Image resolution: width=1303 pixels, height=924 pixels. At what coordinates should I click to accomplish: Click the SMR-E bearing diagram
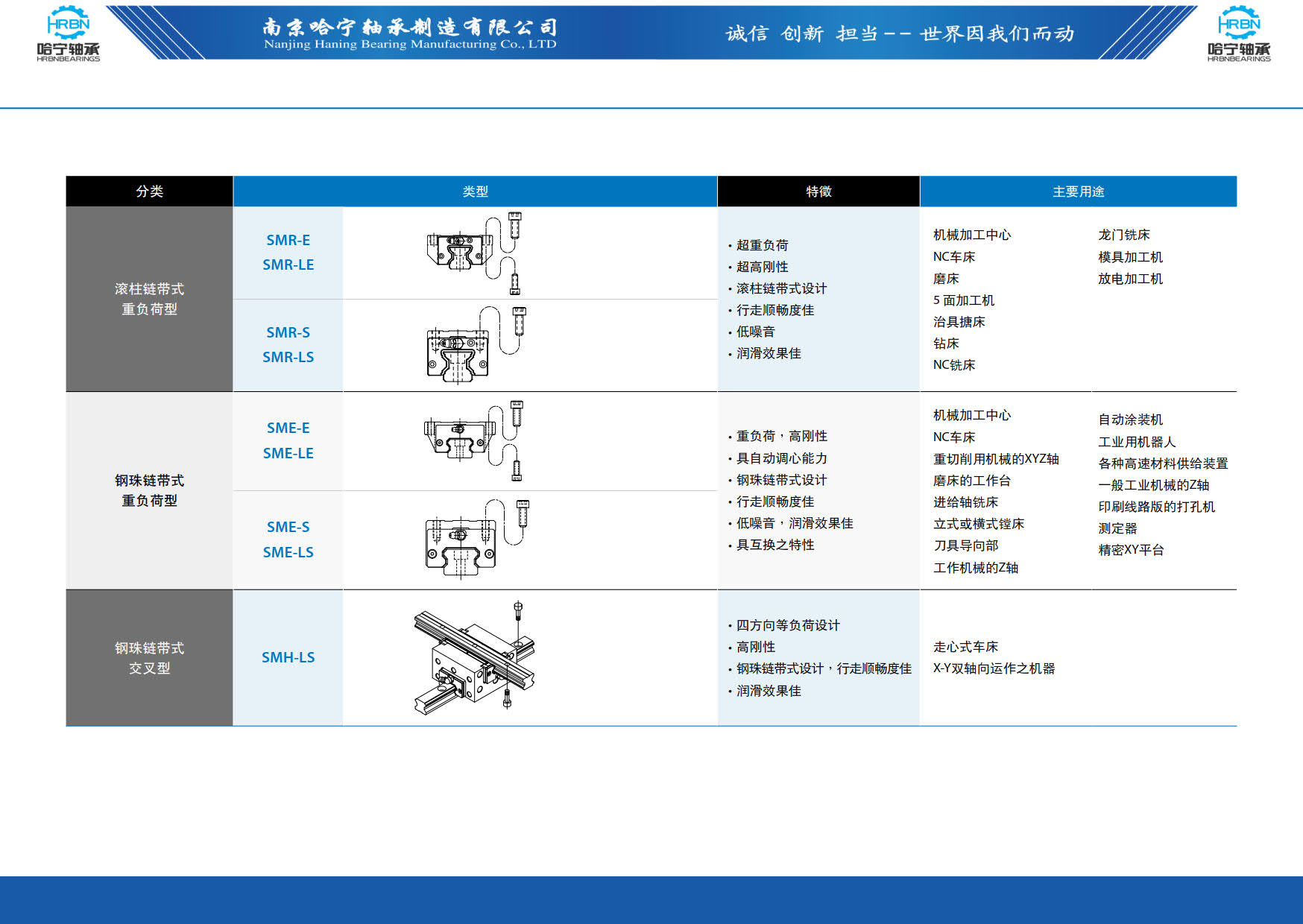click(x=473, y=253)
